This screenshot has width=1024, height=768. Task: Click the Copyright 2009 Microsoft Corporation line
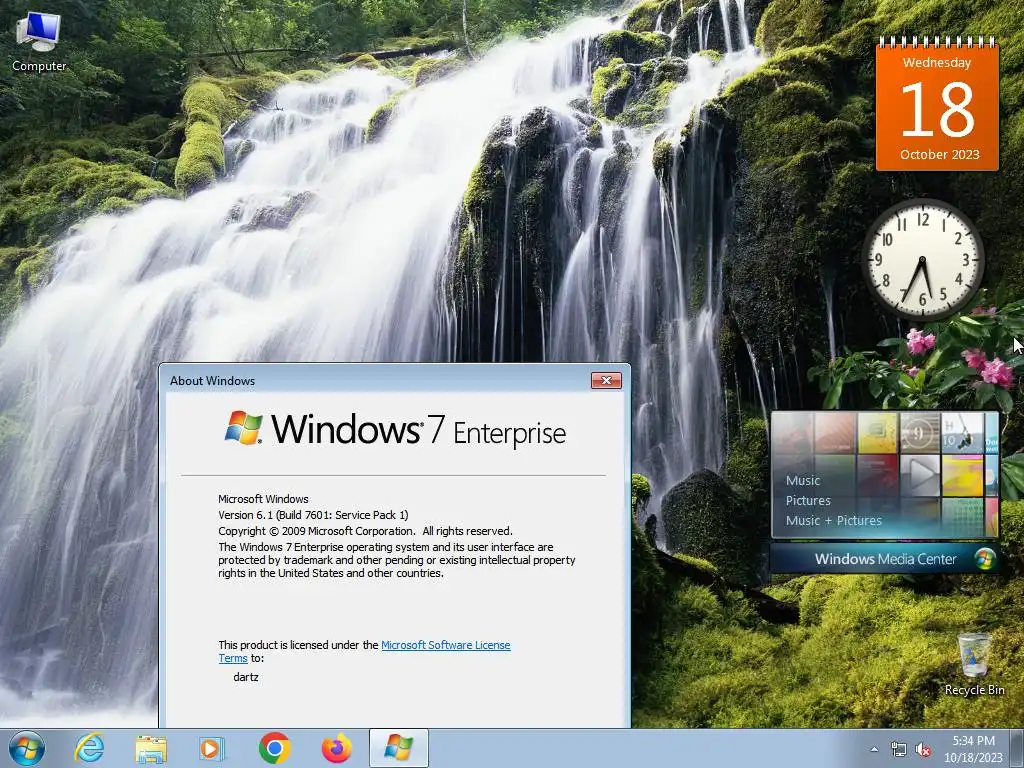[365, 531]
